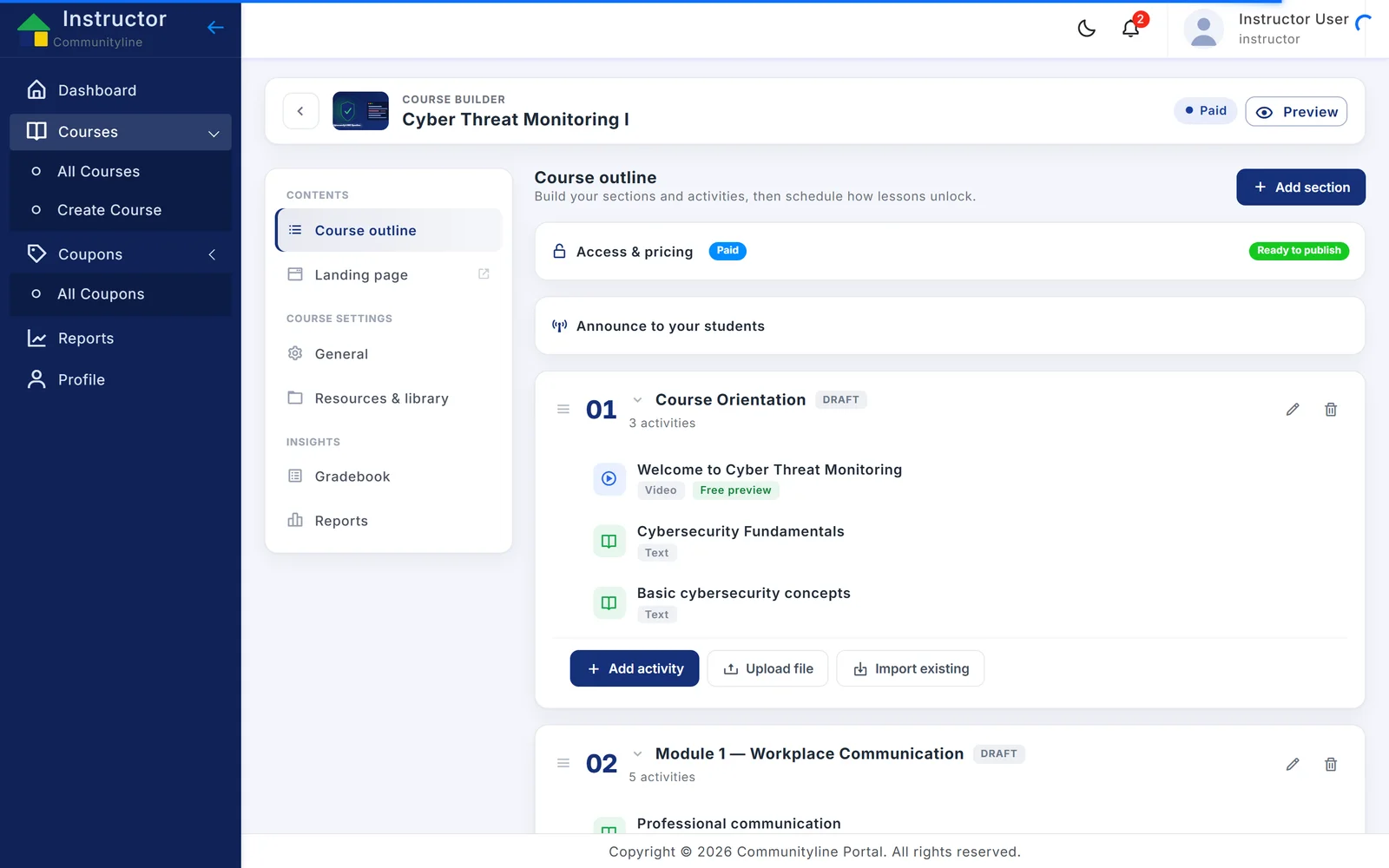Screen dimensions: 1389x868
Task: Click Landing page external link icon
Action: pos(484,274)
